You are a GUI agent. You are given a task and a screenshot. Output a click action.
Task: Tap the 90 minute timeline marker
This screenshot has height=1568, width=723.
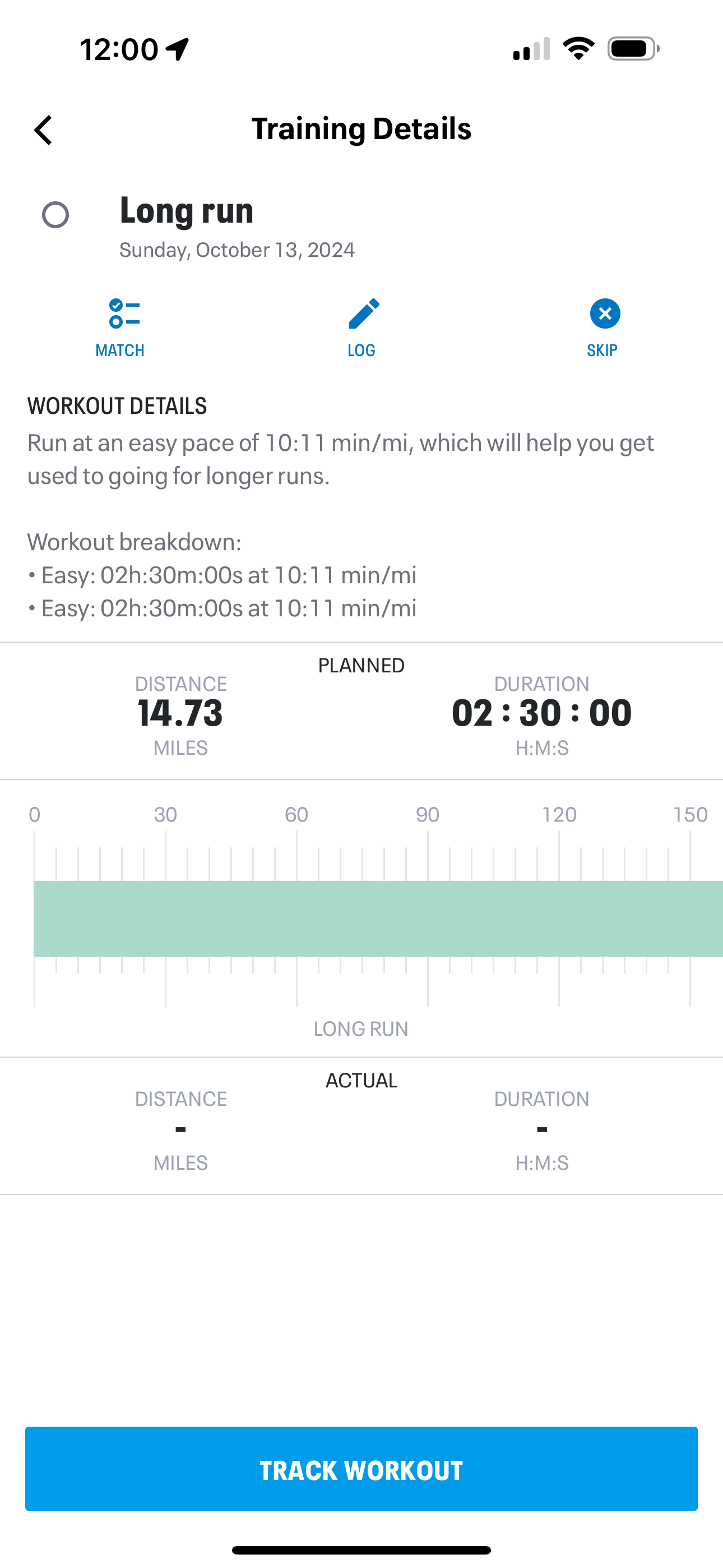[x=428, y=814]
